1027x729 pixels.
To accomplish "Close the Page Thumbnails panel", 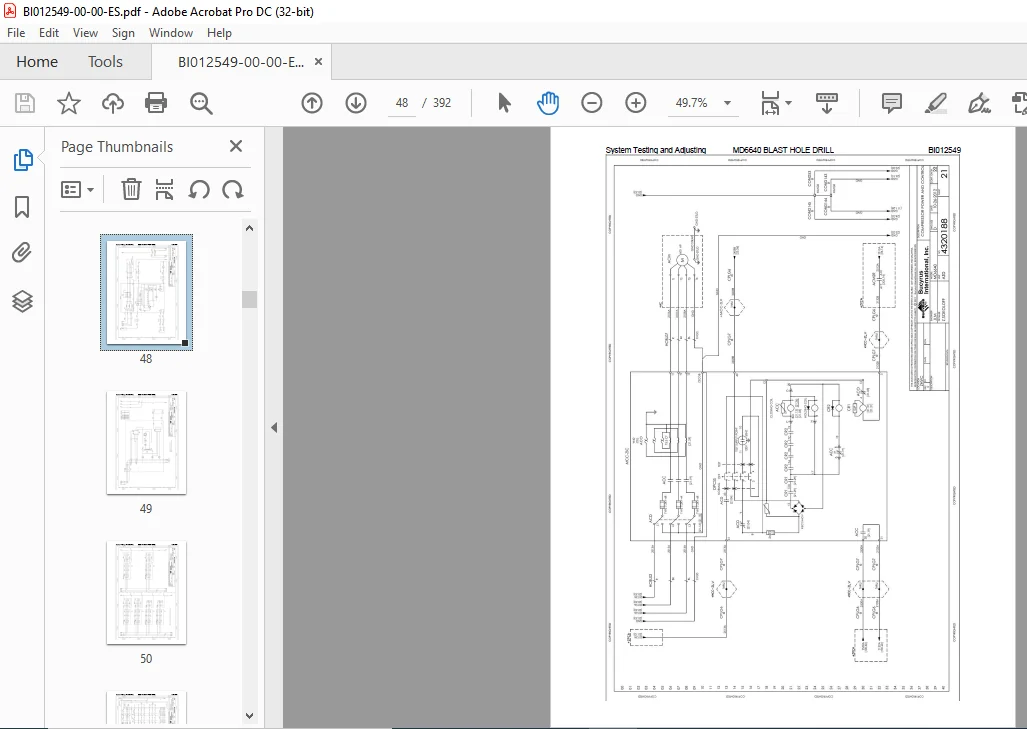I will coord(236,146).
